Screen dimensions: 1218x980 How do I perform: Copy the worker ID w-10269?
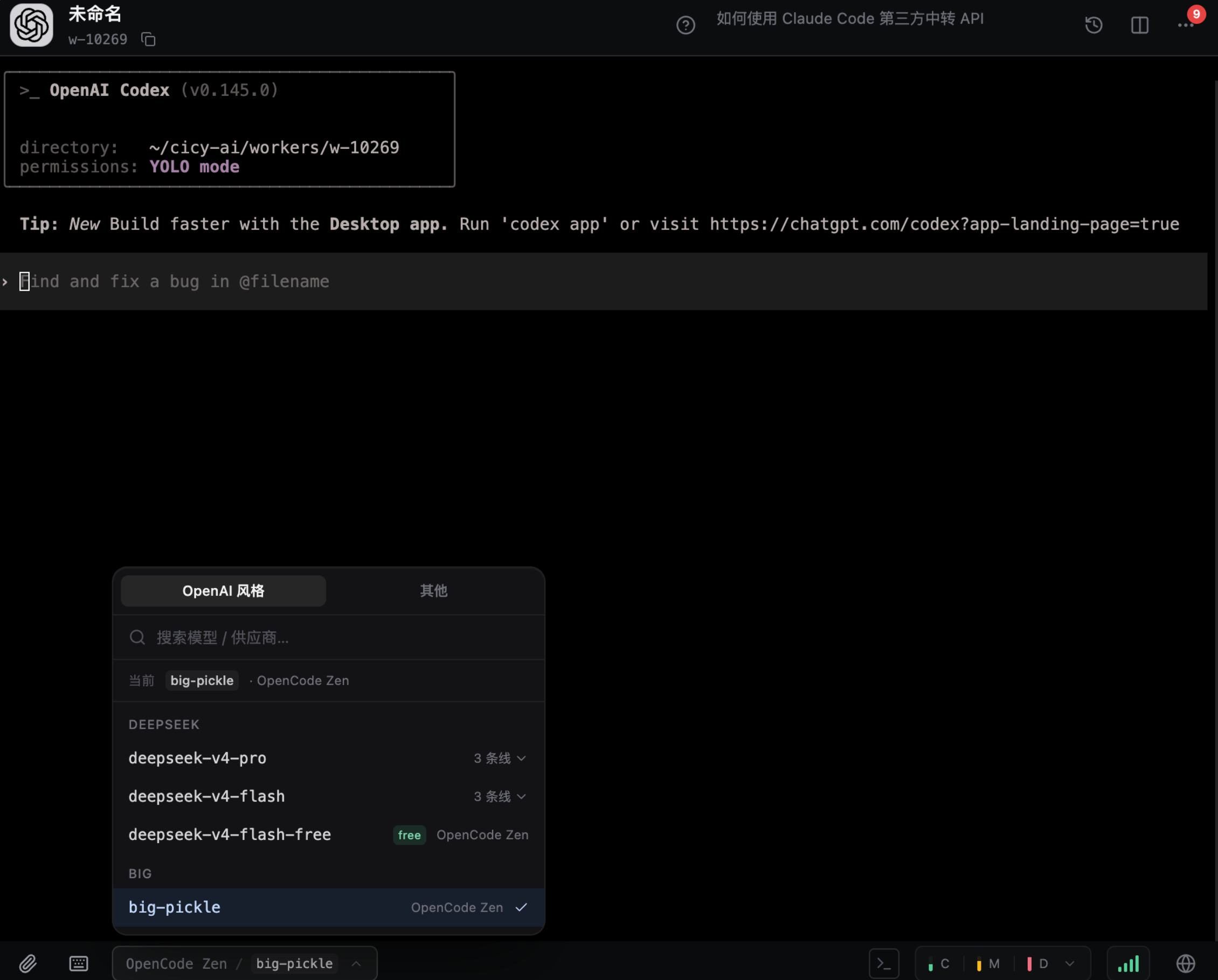[x=149, y=39]
